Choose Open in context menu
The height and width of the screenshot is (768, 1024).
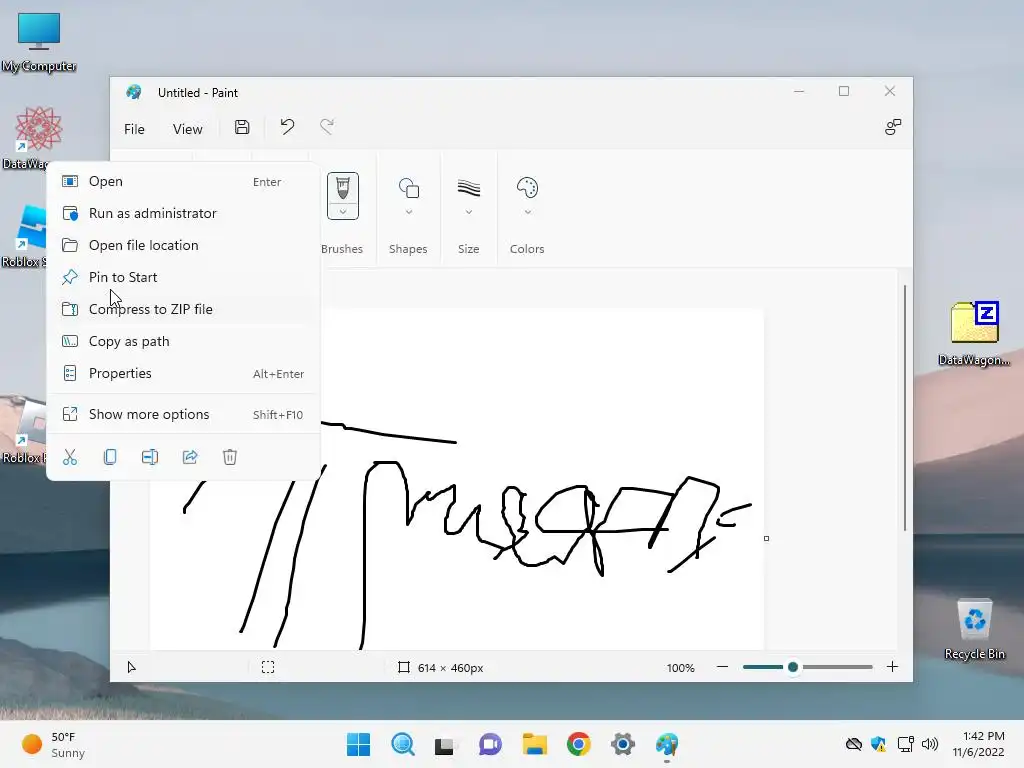pyautogui.click(x=184, y=182)
